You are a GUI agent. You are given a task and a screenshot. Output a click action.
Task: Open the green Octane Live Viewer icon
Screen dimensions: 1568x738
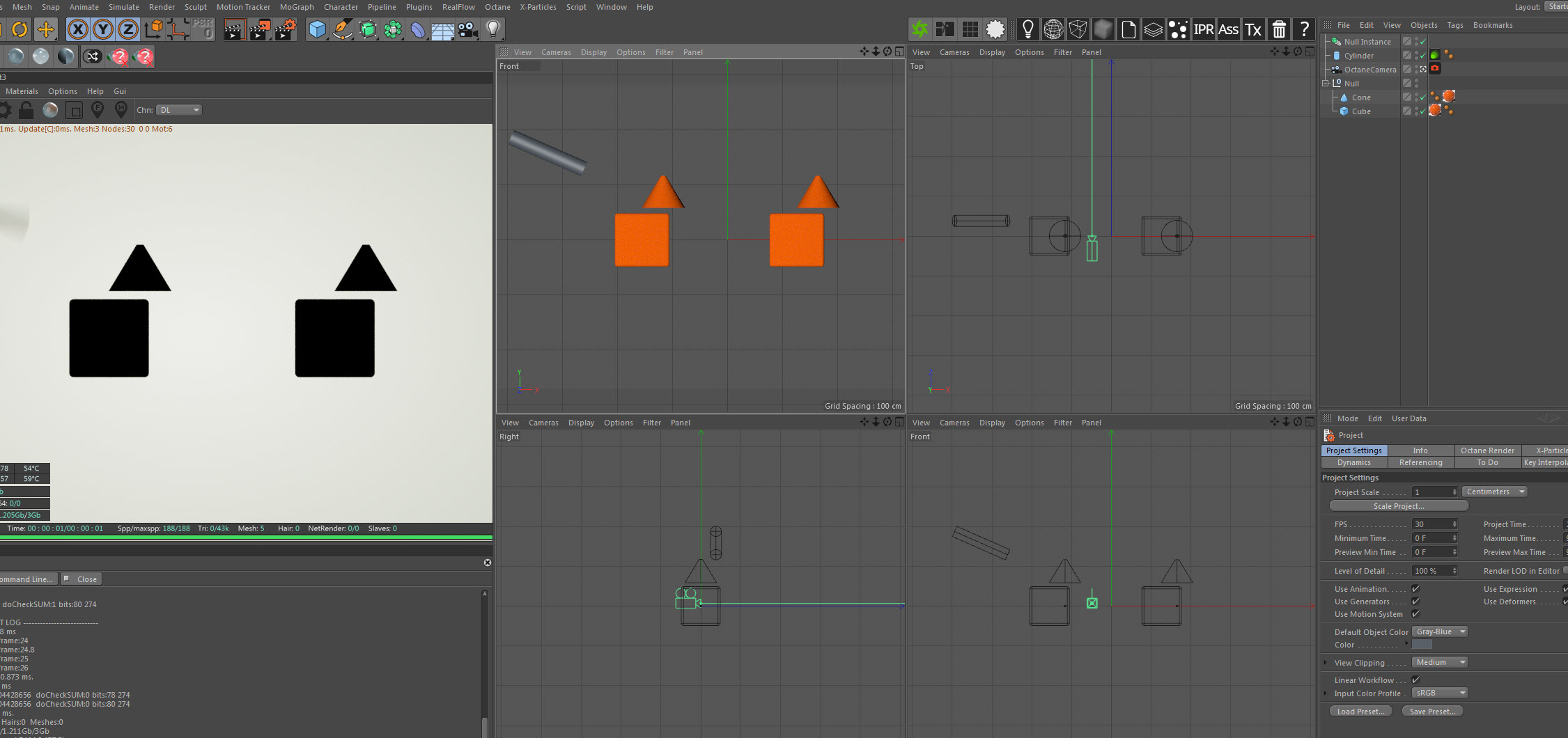[919, 29]
